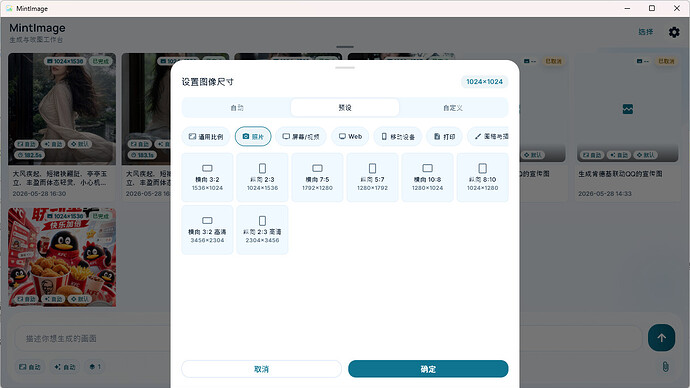Click the paperclip attachment icon

(x=665, y=366)
